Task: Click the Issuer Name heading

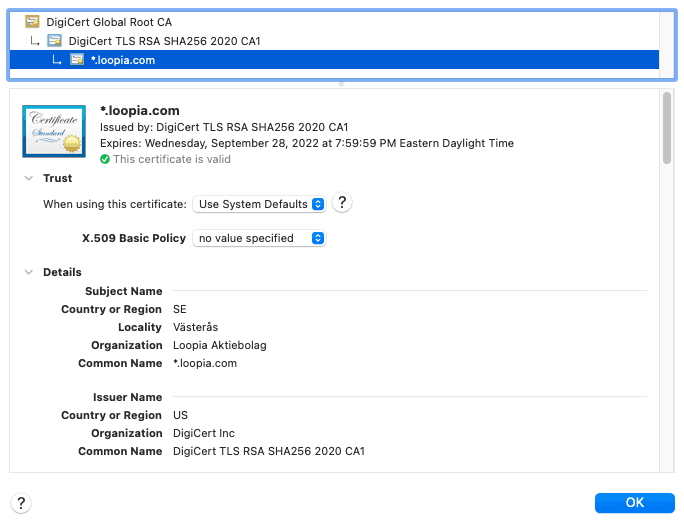Action: coord(127,397)
